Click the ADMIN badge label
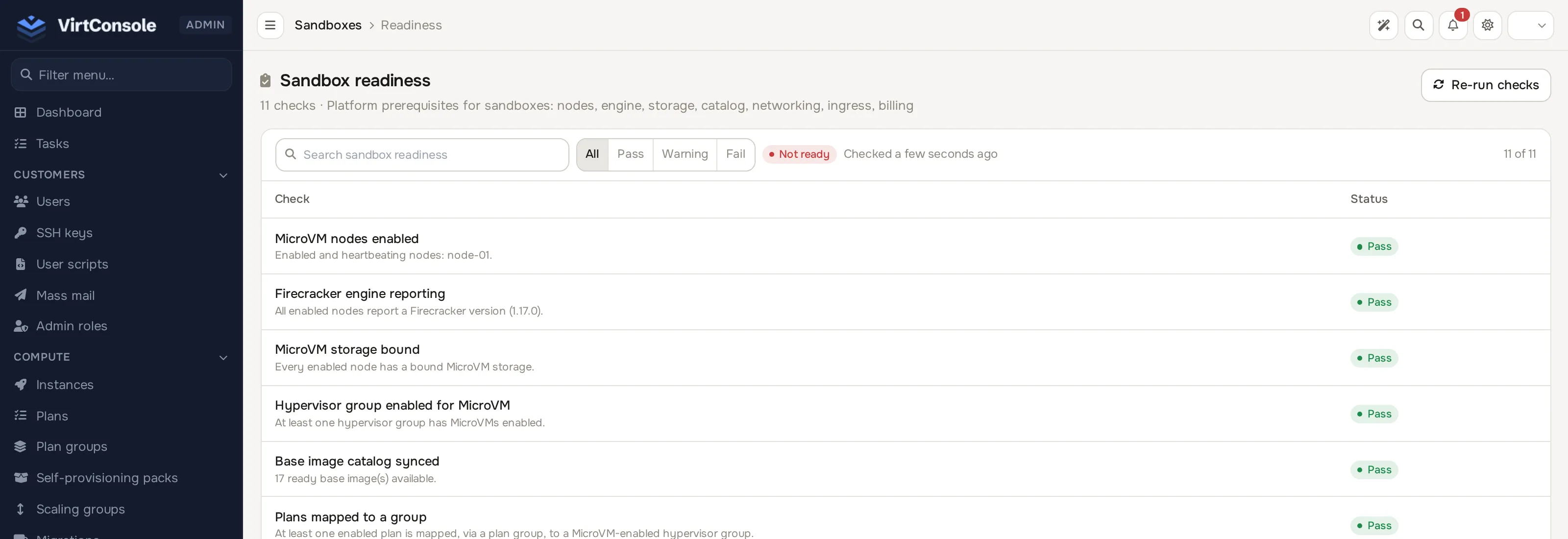This screenshot has width=1568, height=539. click(x=205, y=25)
